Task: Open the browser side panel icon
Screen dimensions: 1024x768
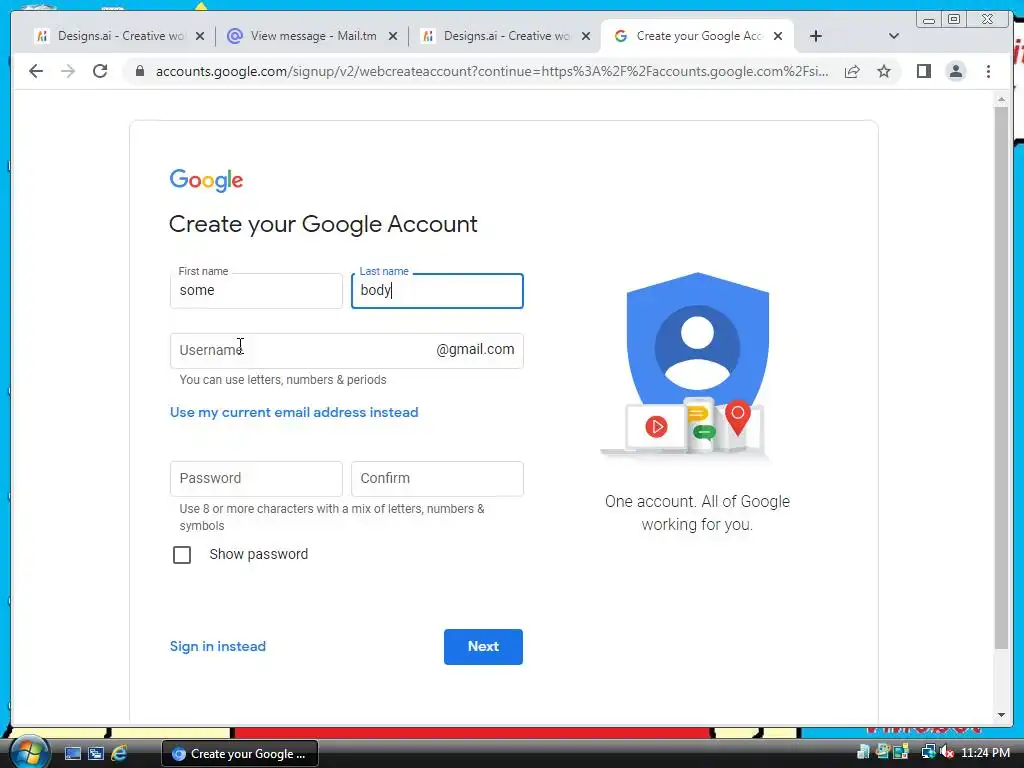Action: (x=923, y=71)
